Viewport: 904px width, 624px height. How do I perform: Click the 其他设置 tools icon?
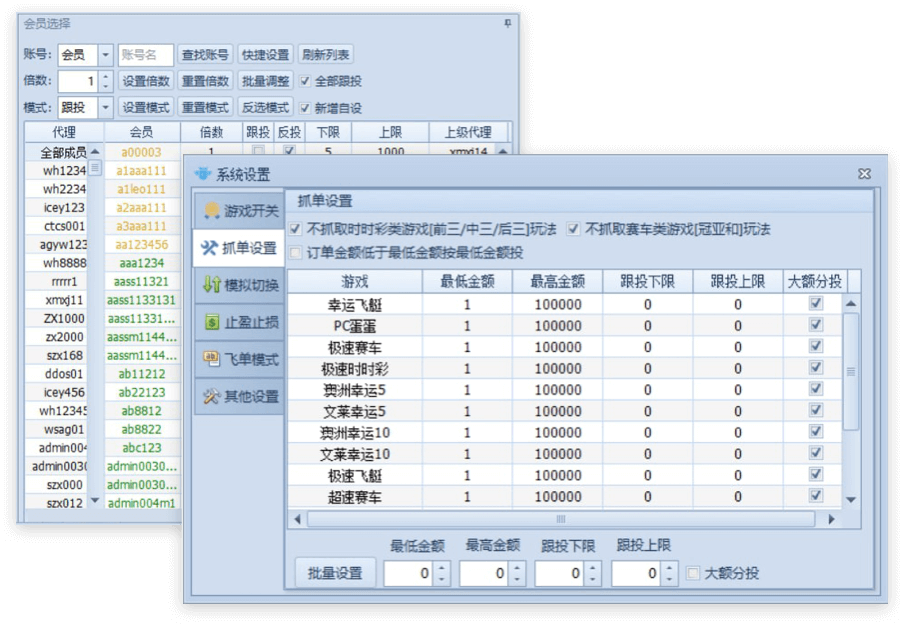click(x=211, y=397)
